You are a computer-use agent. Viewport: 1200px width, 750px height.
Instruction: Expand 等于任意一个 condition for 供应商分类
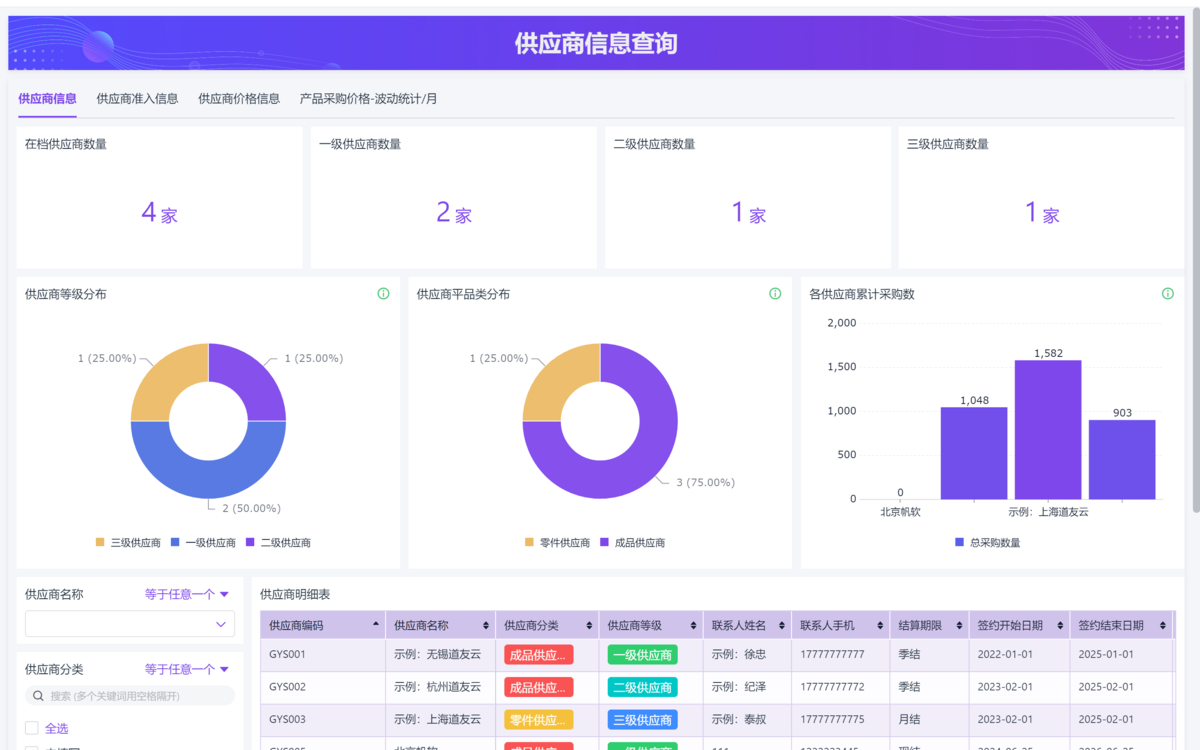click(x=187, y=669)
